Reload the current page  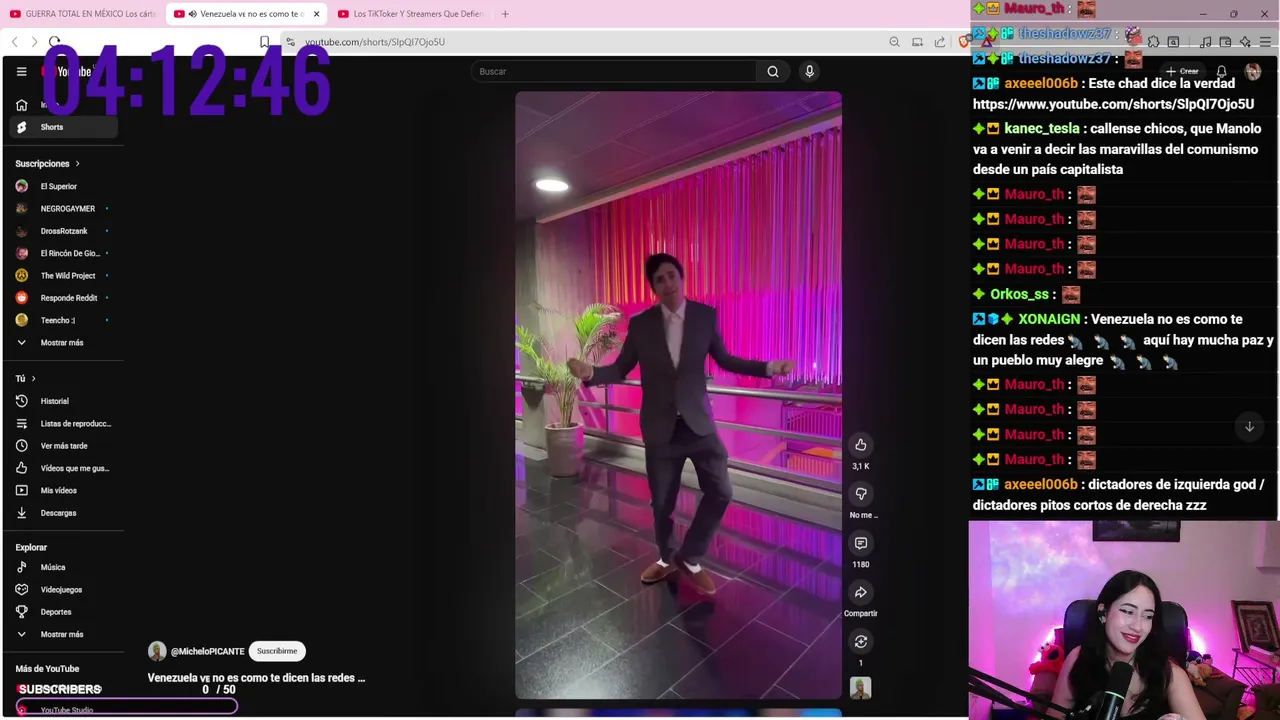(x=54, y=42)
